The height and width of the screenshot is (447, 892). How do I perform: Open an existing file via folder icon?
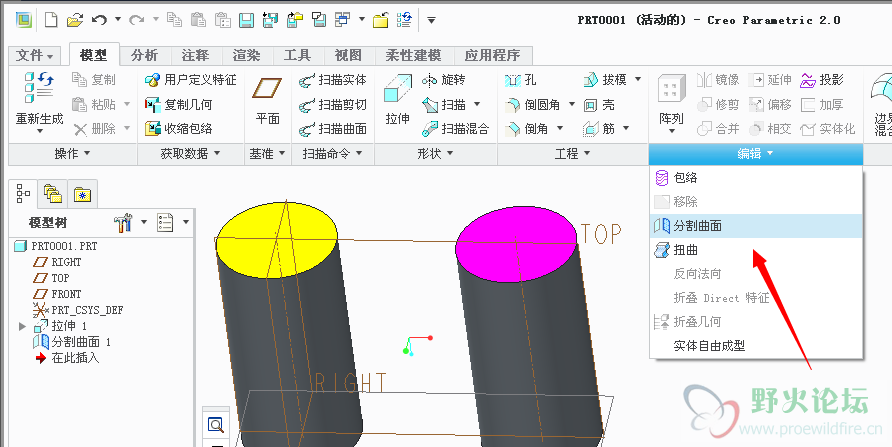(75, 21)
